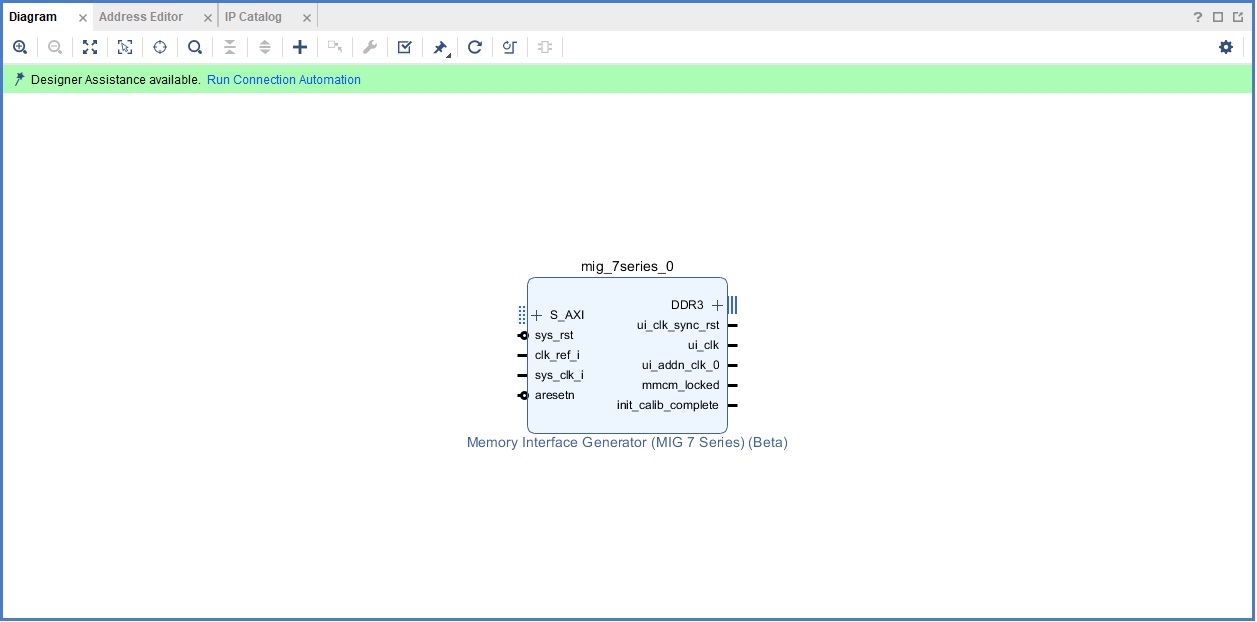The height and width of the screenshot is (622, 1257).
Task: Switch to the IP Catalog tab
Action: tap(253, 17)
